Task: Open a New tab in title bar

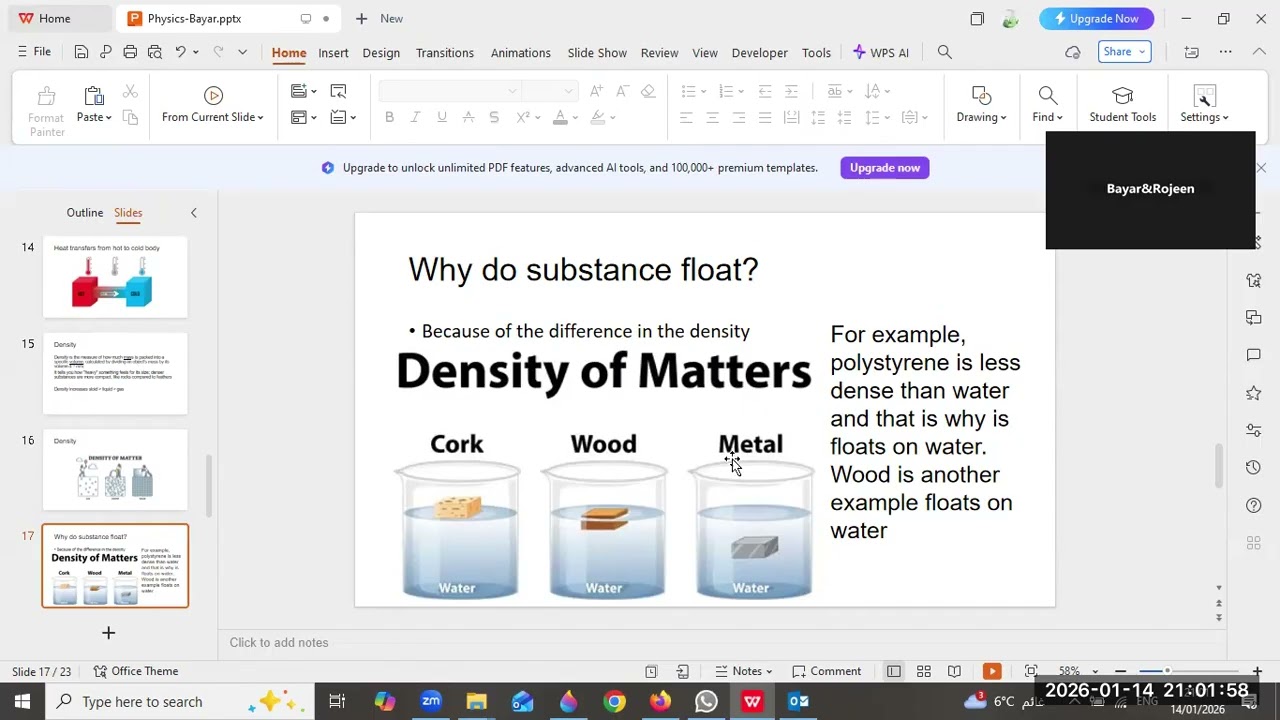Action: 379,19
